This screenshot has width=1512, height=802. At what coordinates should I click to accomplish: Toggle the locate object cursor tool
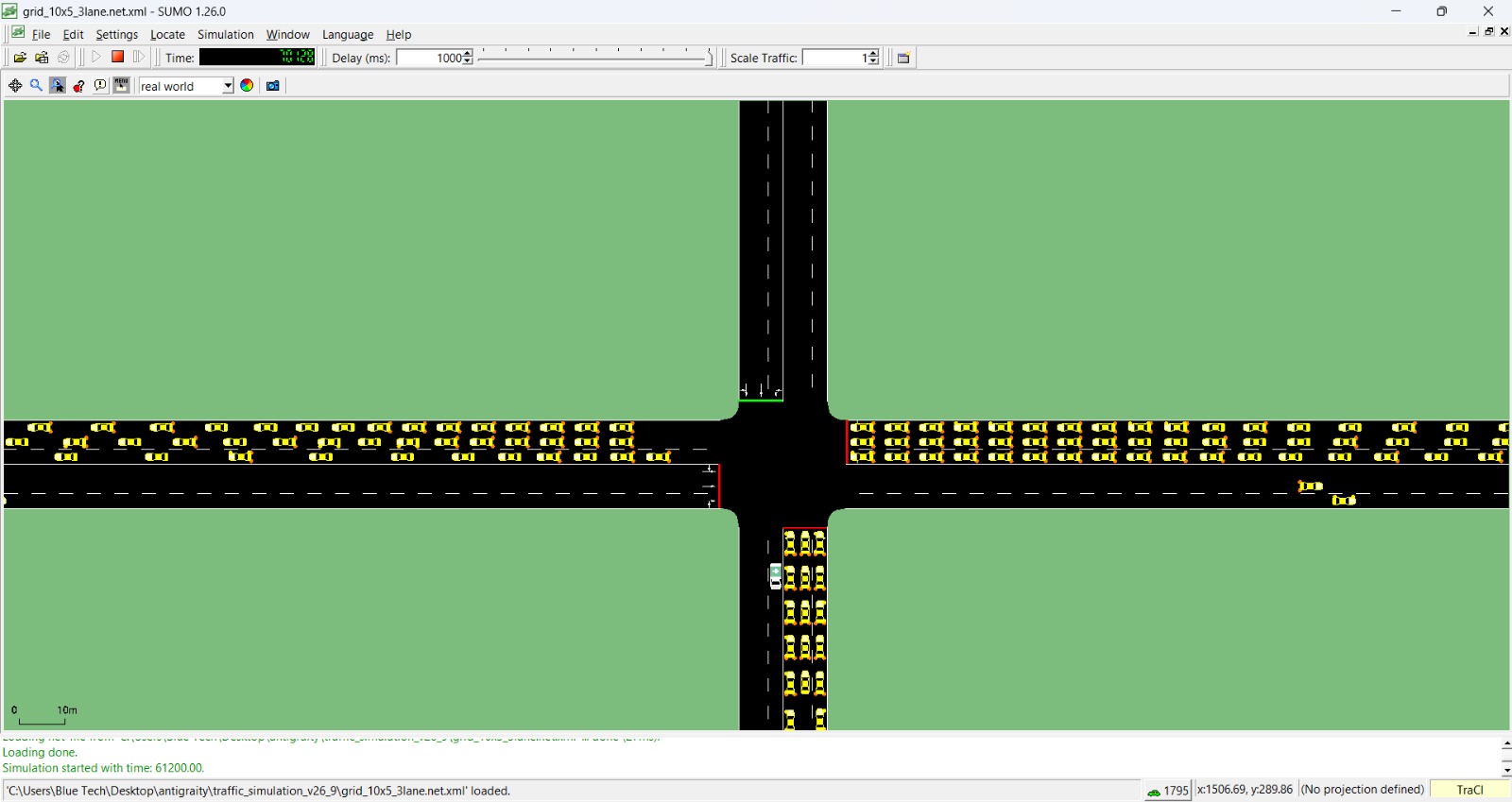point(58,86)
